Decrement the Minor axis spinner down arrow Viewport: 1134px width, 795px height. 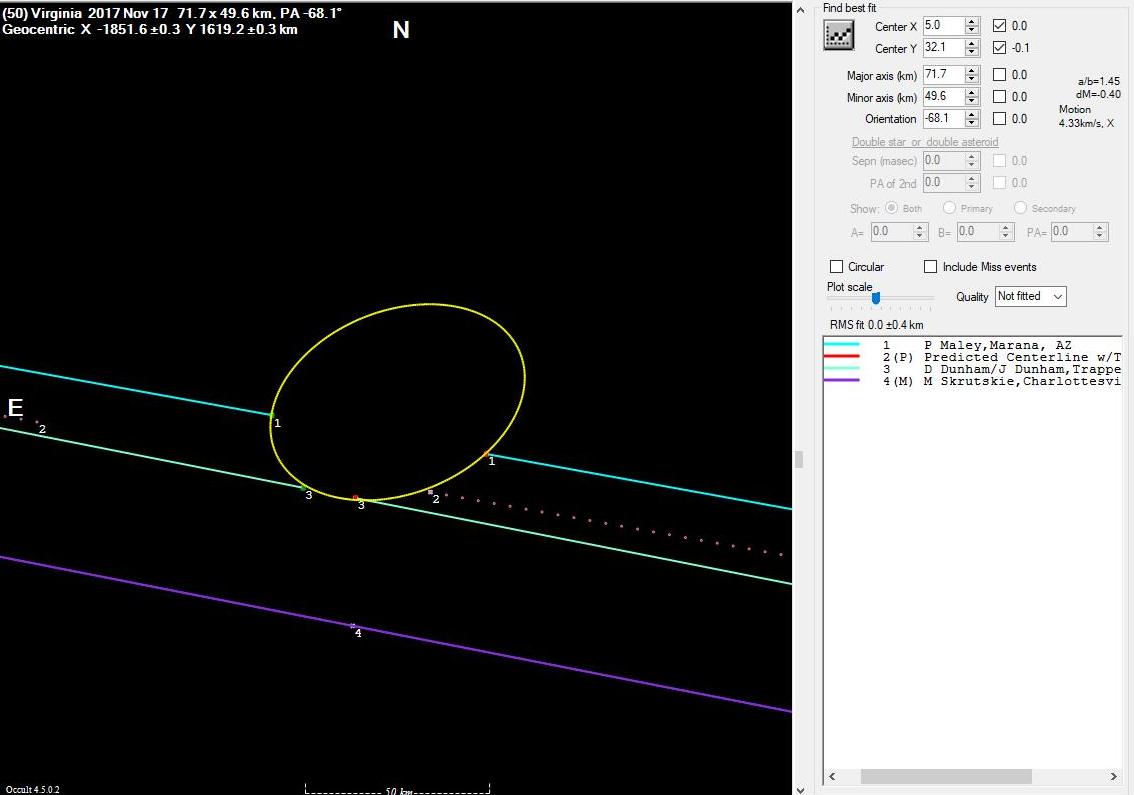point(971,101)
